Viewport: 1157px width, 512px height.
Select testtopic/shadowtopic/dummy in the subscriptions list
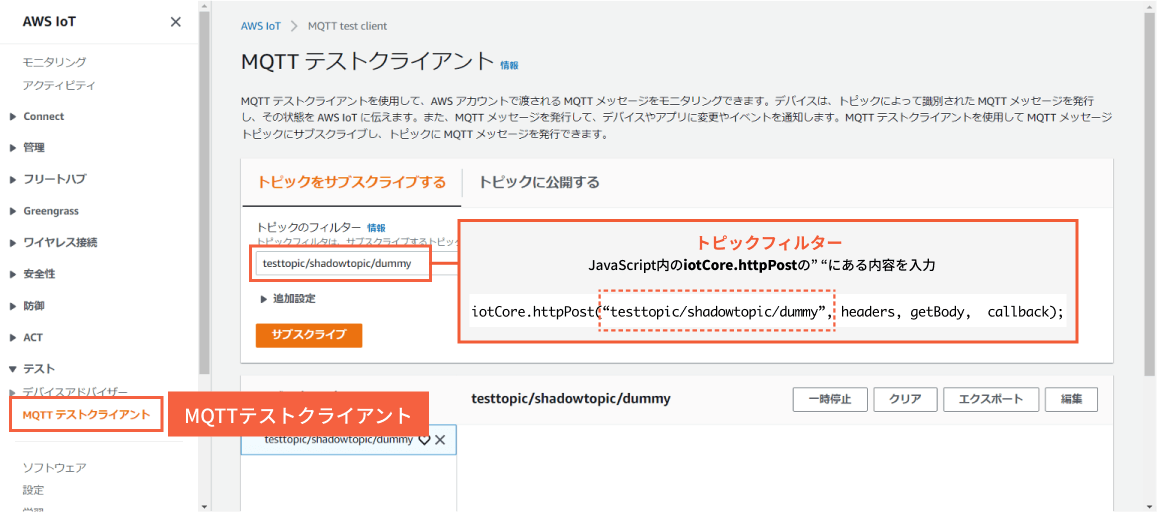point(338,440)
